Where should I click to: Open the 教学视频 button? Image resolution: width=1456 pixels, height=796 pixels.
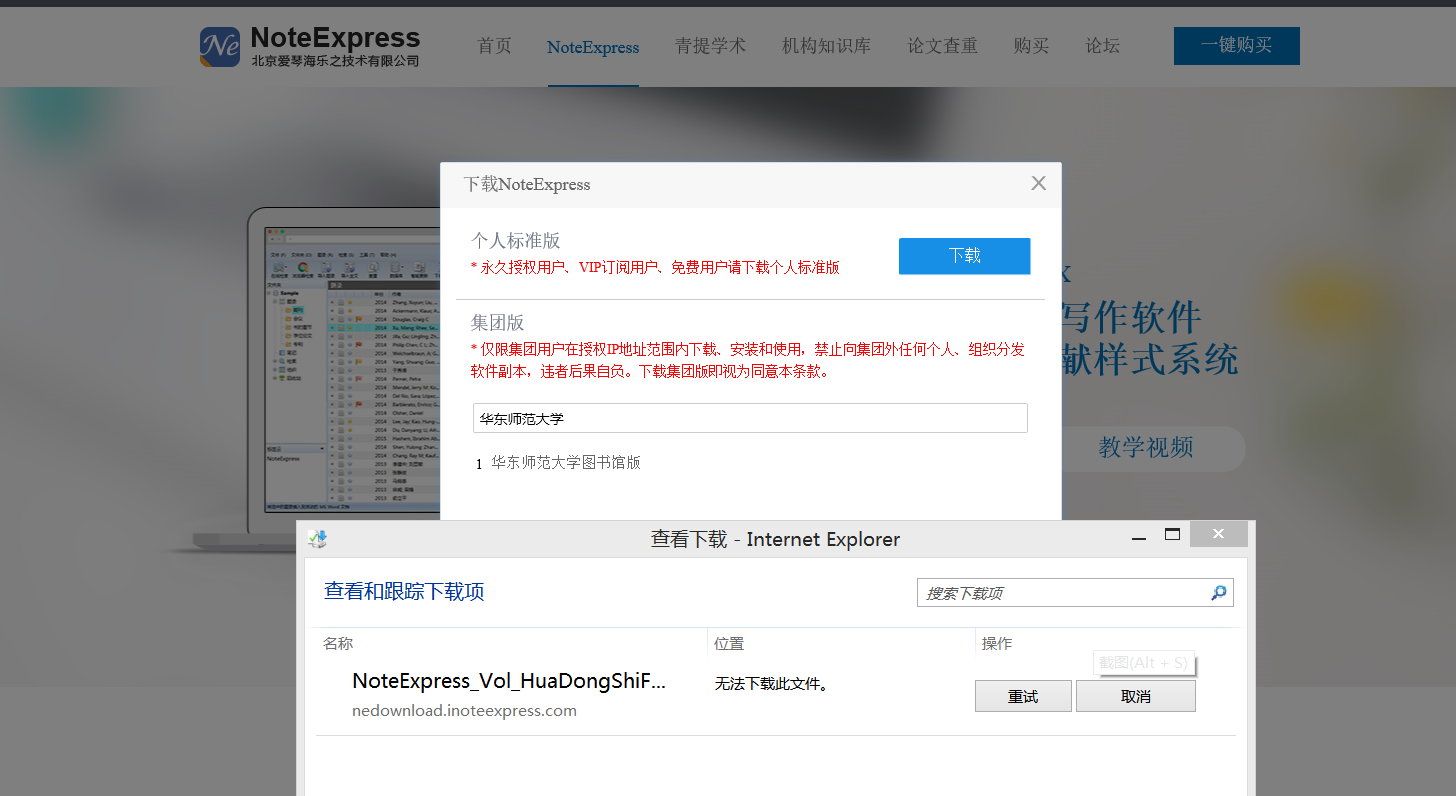(x=1145, y=448)
